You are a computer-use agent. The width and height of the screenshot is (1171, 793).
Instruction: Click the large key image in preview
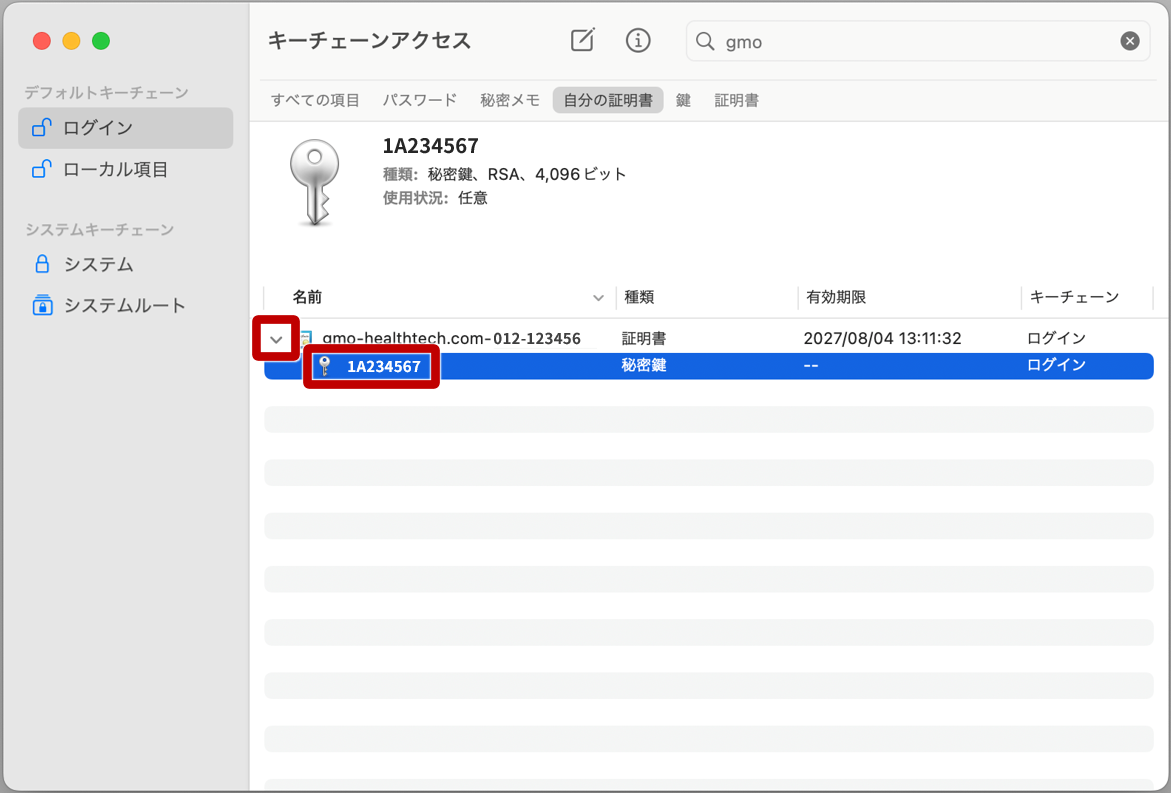[314, 183]
